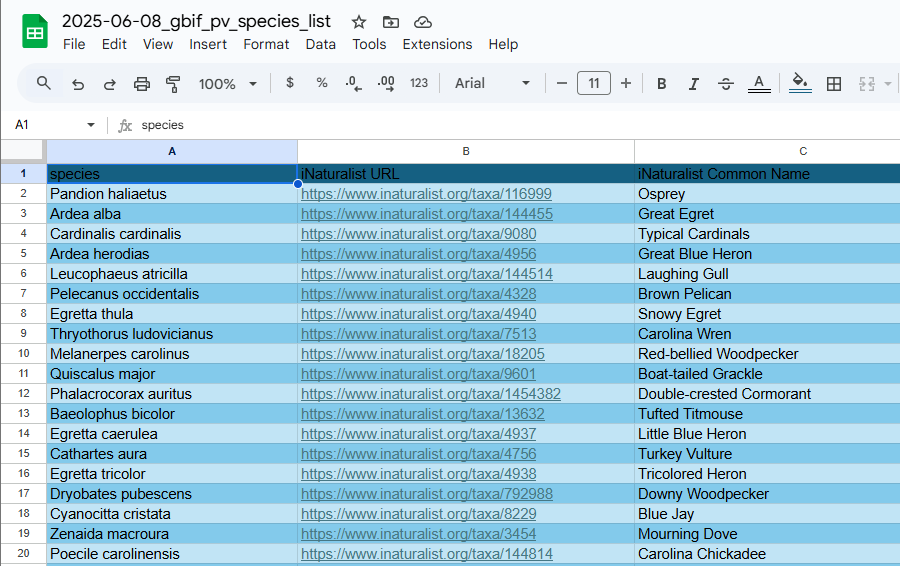The width and height of the screenshot is (900, 566).
Task: Open the search menus magnifier
Action: tap(44, 83)
